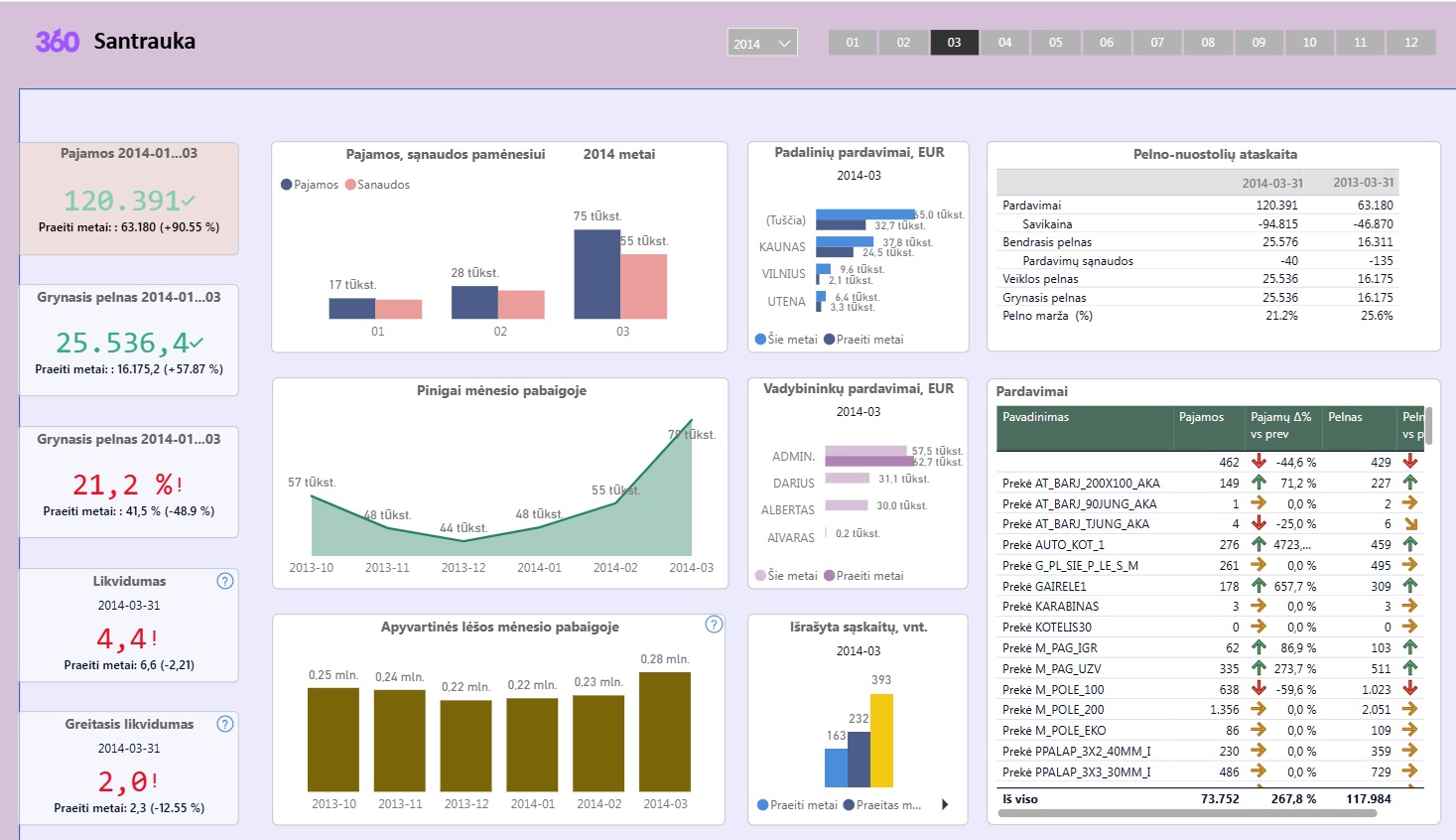Click the 360 logo icon
Image resolution: width=1456 pixels, height=840 pixels.
tap(58, 41)
